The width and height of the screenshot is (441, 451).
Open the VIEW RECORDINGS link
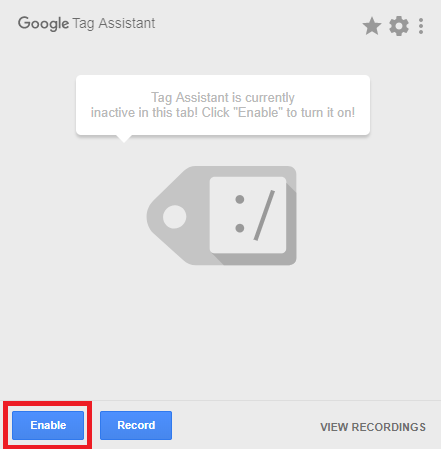point(373,427)
